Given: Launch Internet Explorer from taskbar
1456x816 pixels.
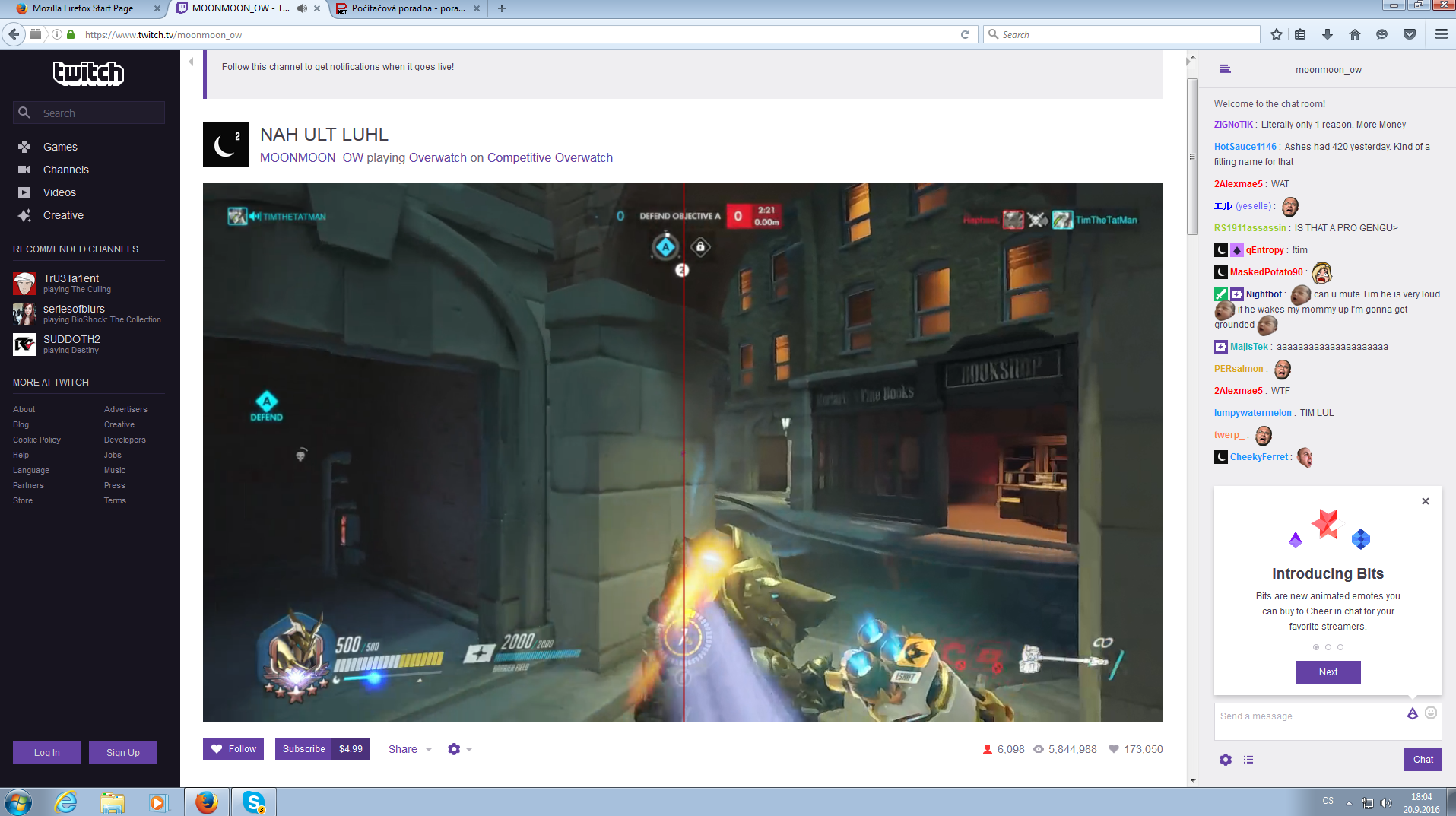Looking at the screenshot, I should 66,802.
